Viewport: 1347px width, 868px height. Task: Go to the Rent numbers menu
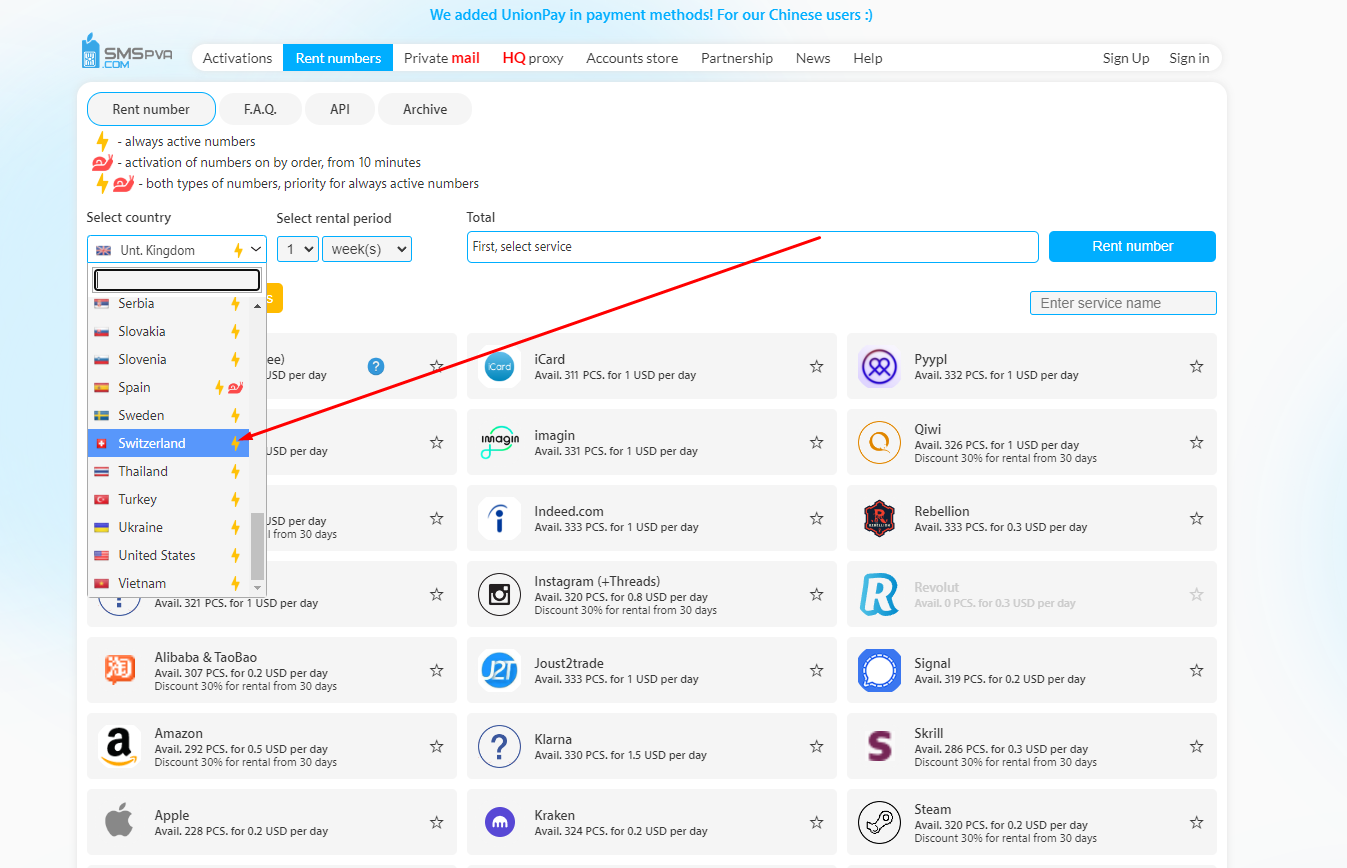(x=338, y=58)
